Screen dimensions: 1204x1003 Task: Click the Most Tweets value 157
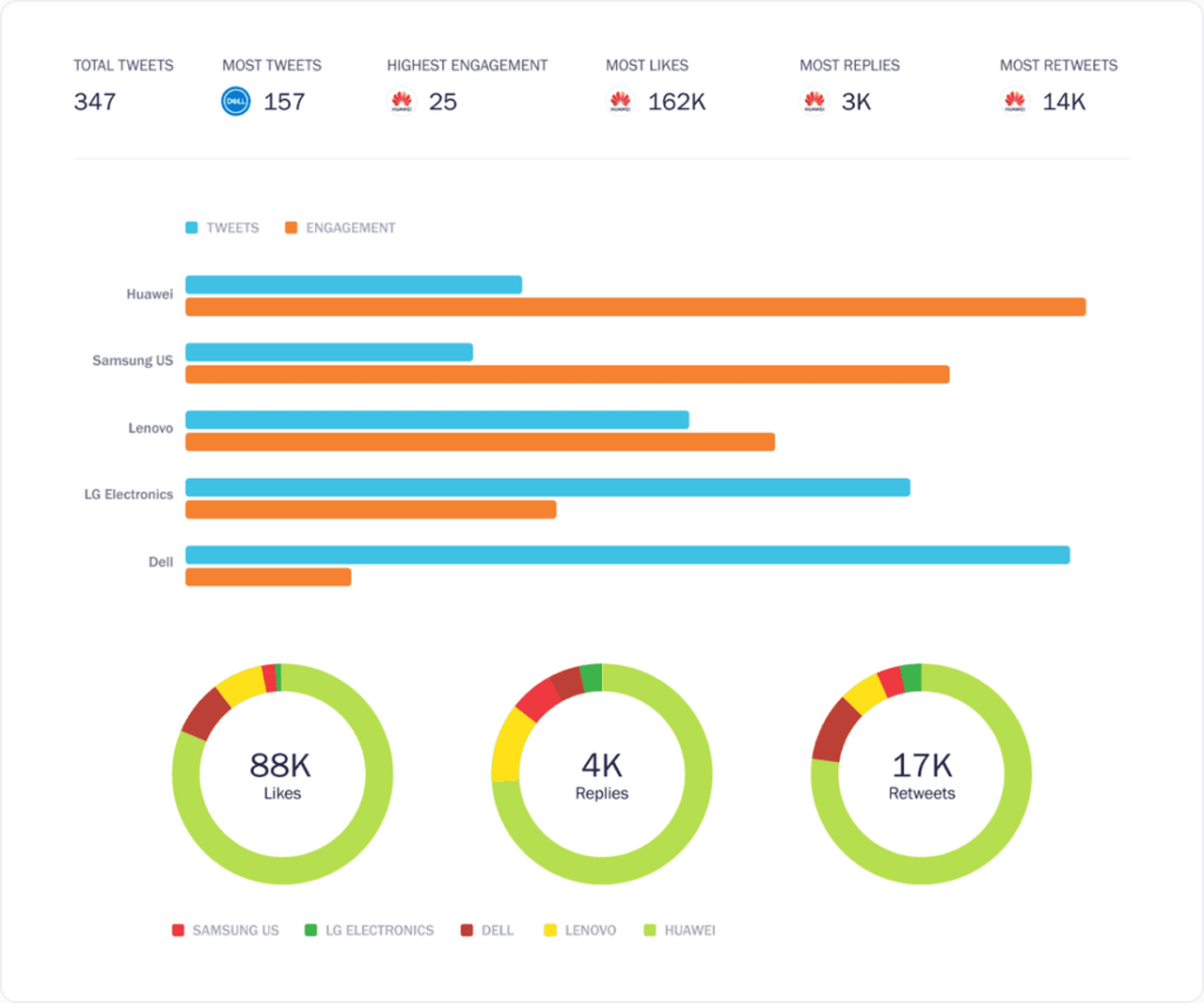click(x=284, y=102)
